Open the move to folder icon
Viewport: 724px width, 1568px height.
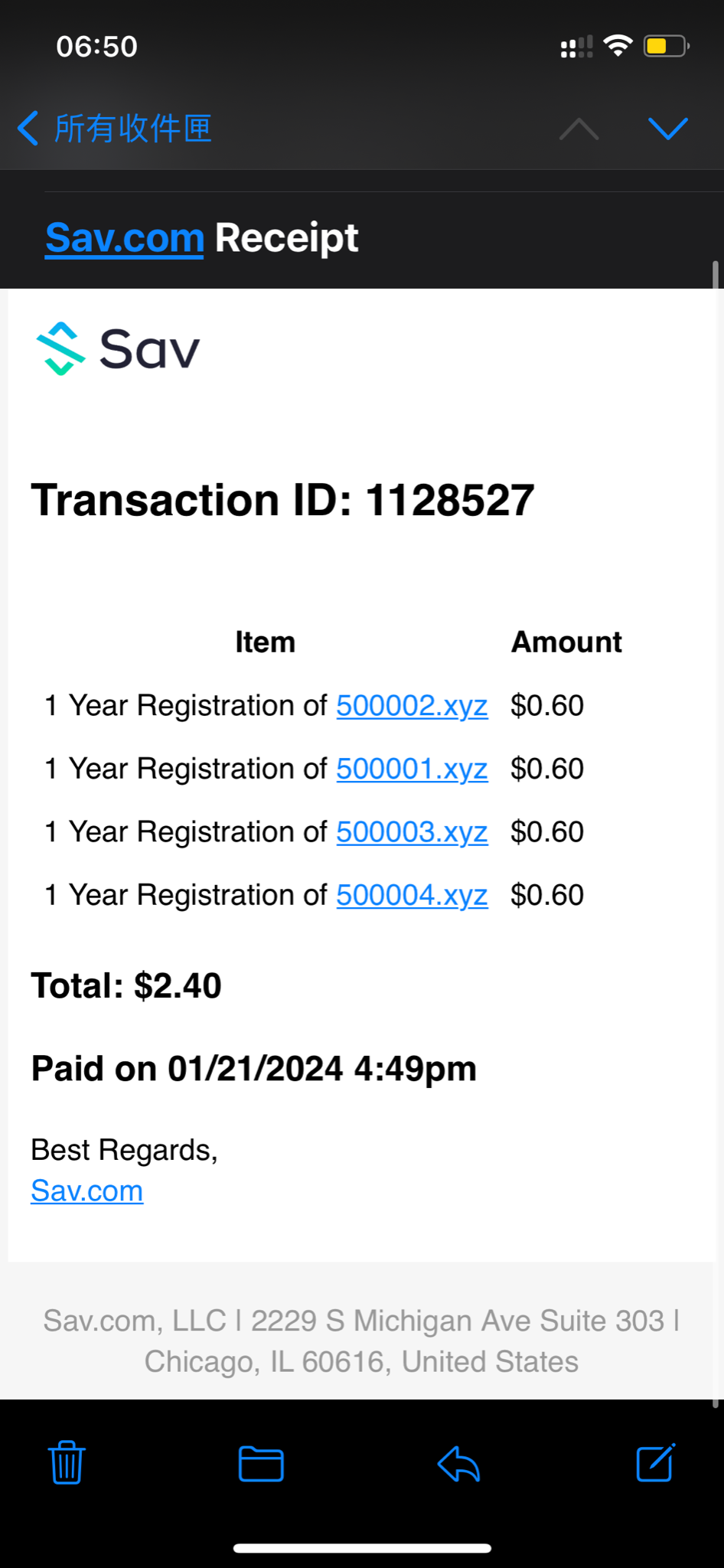tap(261, 1464)
